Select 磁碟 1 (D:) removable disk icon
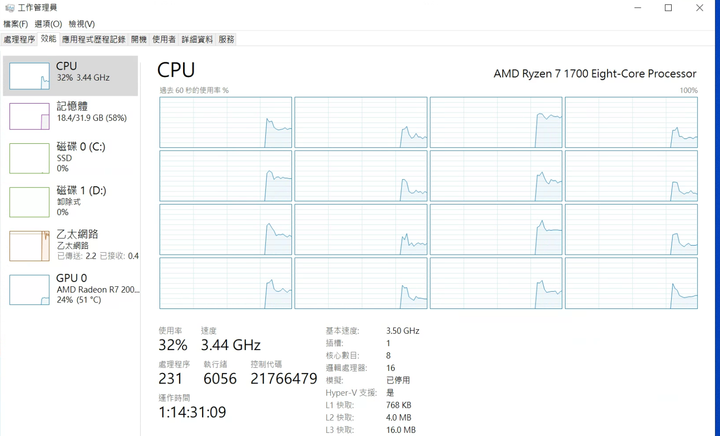This screenshot has width=720, height=436. pyautogui.click(x=29, y=202)
